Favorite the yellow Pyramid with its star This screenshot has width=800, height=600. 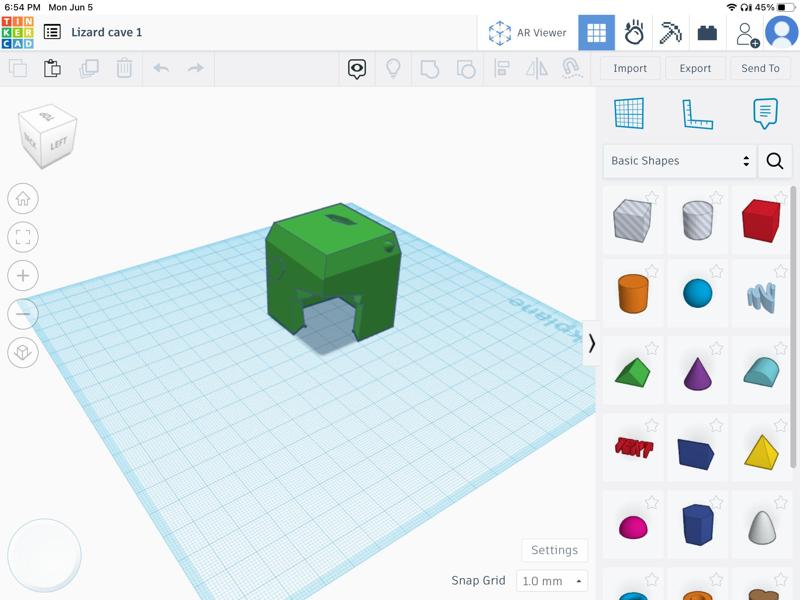pyautogui.click(x=781, y=425)
